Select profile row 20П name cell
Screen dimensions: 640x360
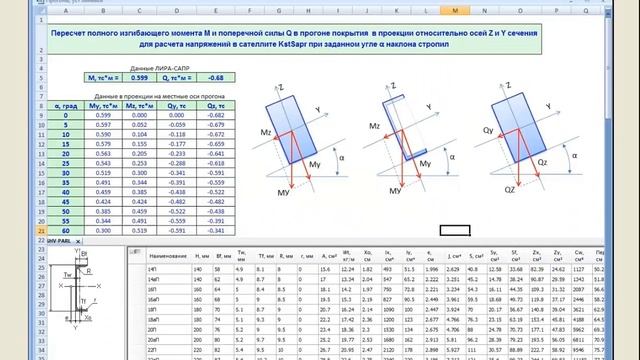pyautogui.click(x=168, y=330)
